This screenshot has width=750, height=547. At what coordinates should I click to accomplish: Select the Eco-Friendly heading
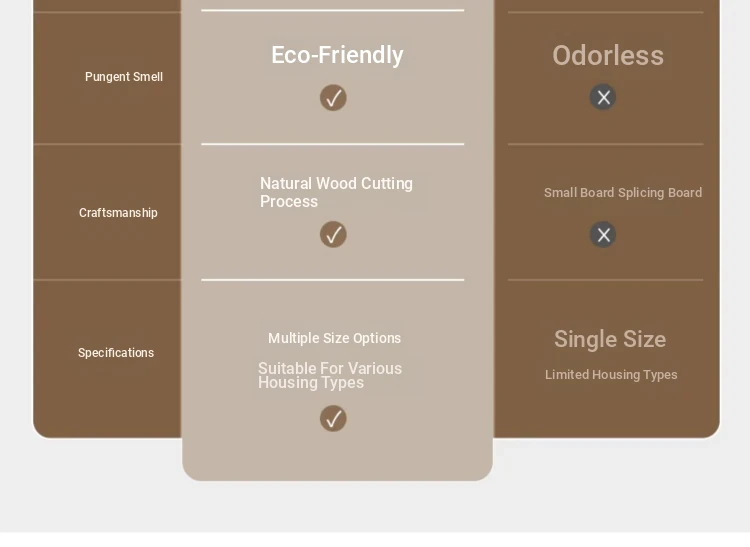click(337, 55)
